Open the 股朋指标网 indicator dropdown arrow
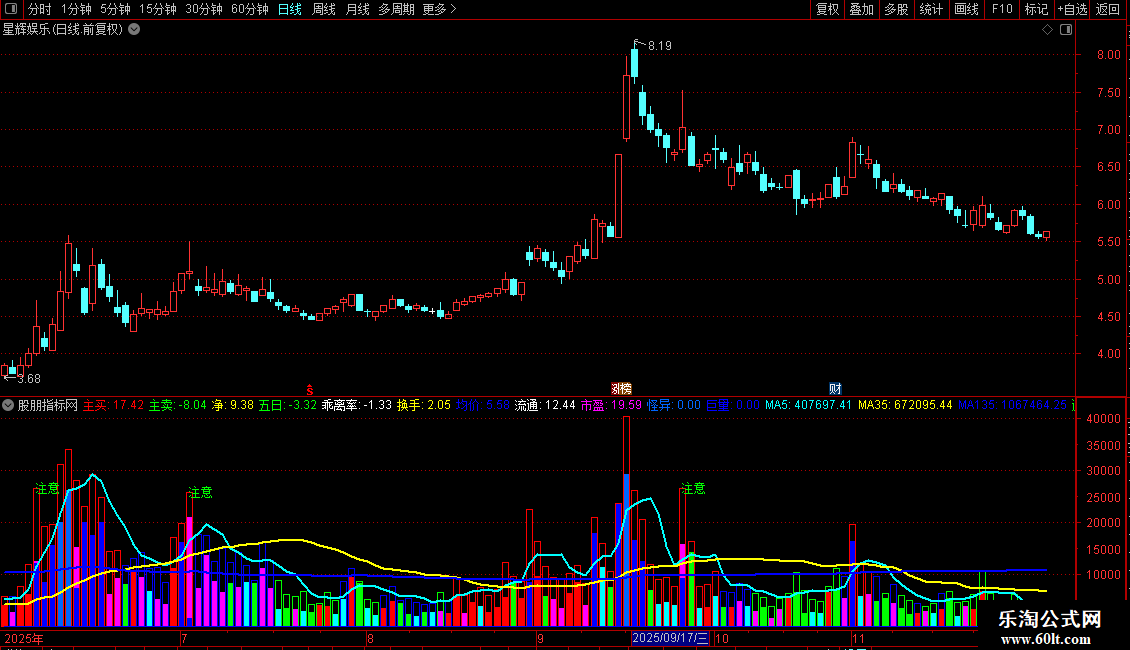 click(x=8, y=405)
